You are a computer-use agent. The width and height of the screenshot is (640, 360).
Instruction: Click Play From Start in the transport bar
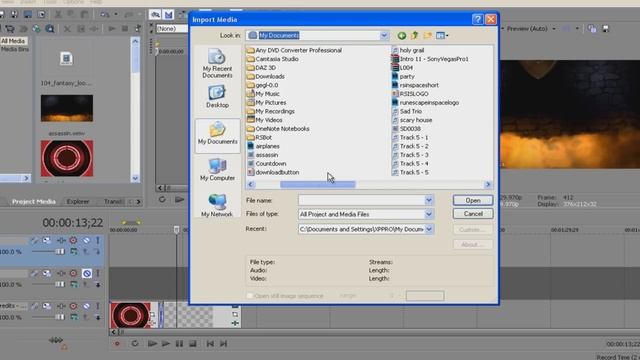[152, 344]
